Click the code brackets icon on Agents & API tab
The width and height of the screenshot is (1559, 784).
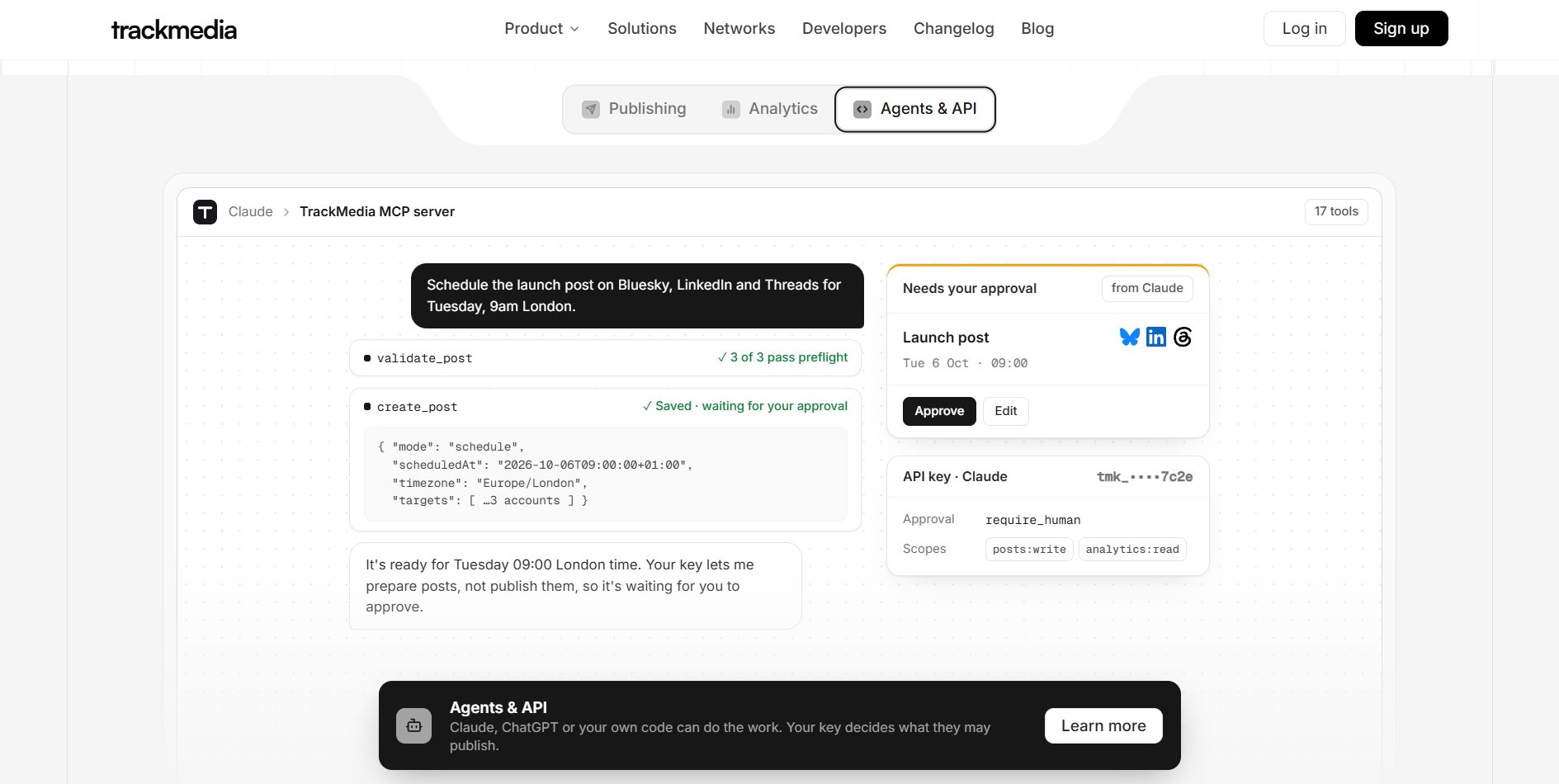862,109
